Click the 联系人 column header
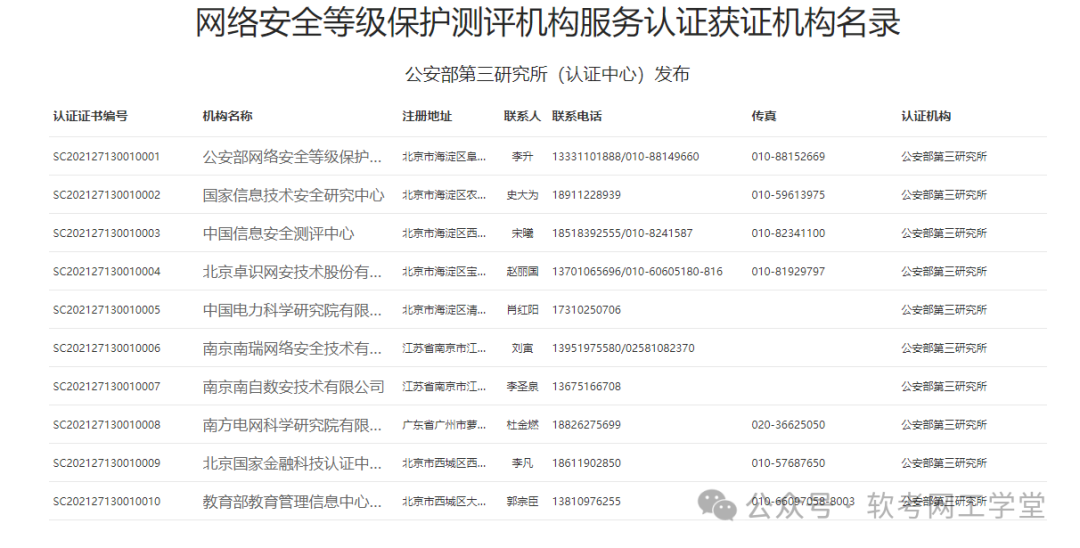Viewport: 1080px width, 548px height. (x=522, y=116)
